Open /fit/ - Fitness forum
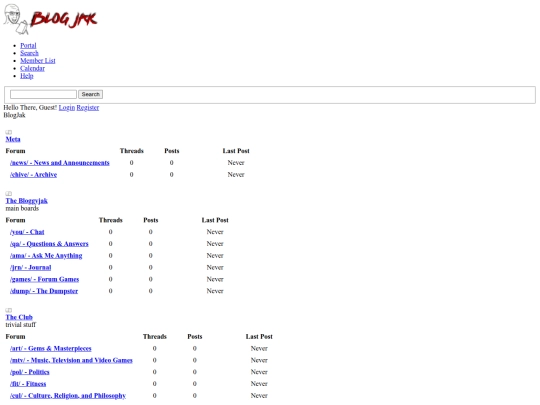 [x=28, y=384]
